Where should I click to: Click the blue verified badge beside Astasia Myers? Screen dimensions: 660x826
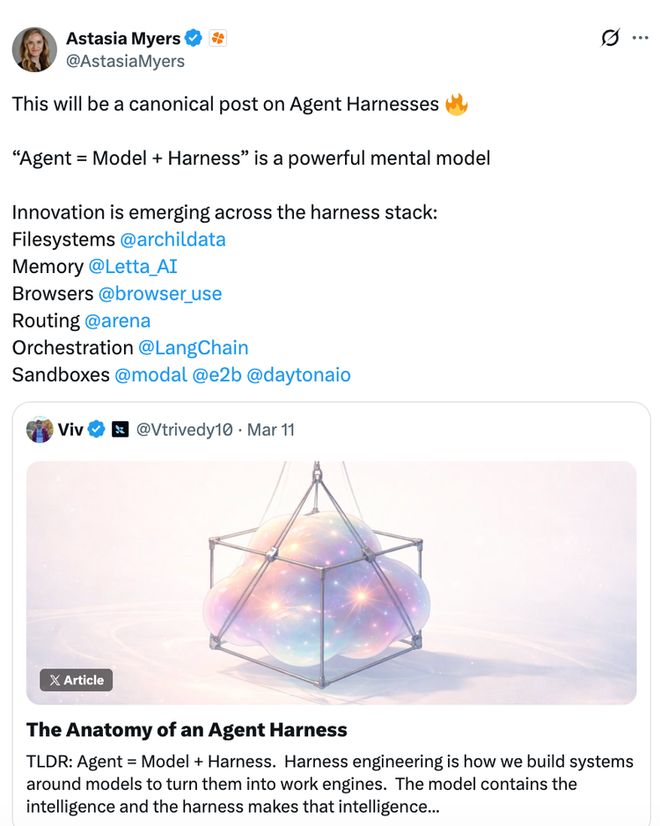194,39
